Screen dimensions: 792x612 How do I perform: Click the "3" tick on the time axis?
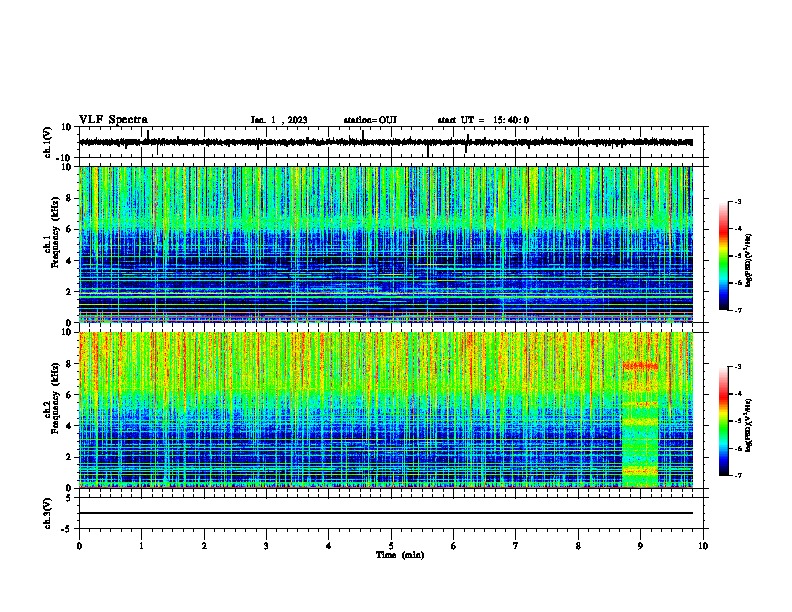click(266, 546)
